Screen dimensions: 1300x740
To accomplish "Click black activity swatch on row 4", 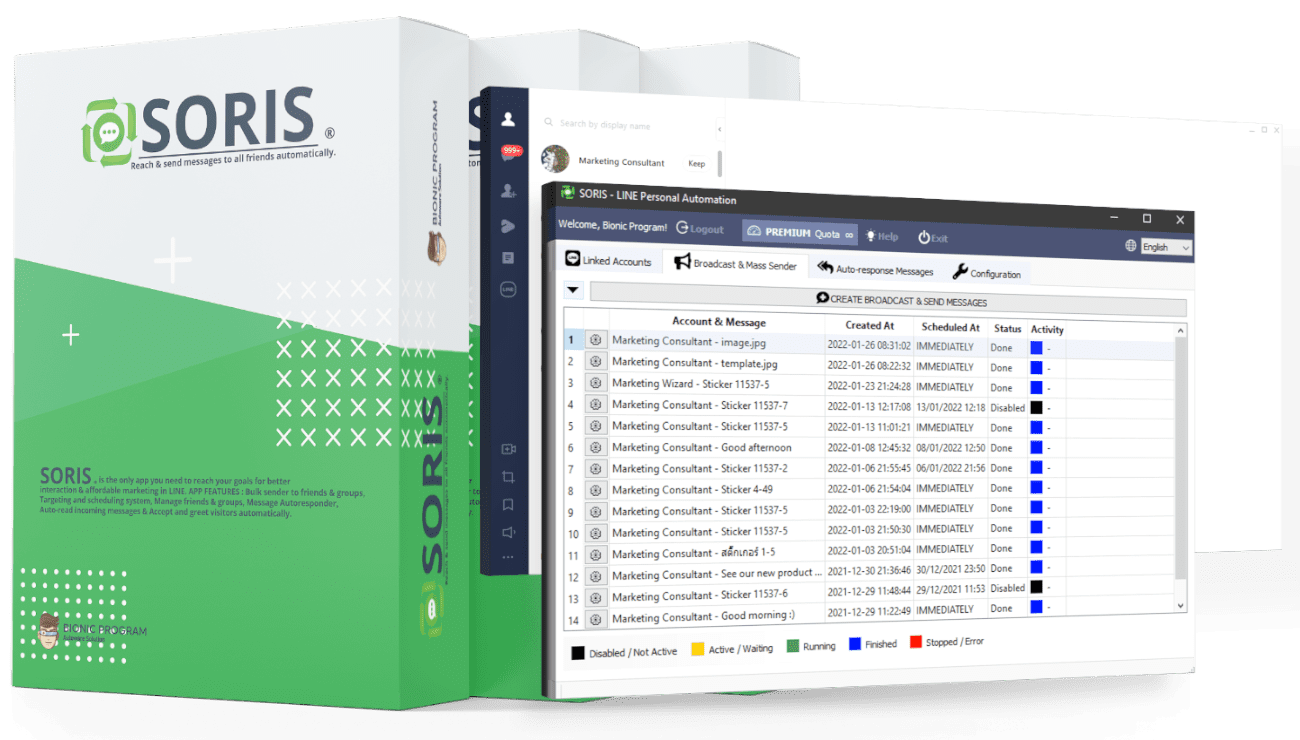I will click(1036, 407).
